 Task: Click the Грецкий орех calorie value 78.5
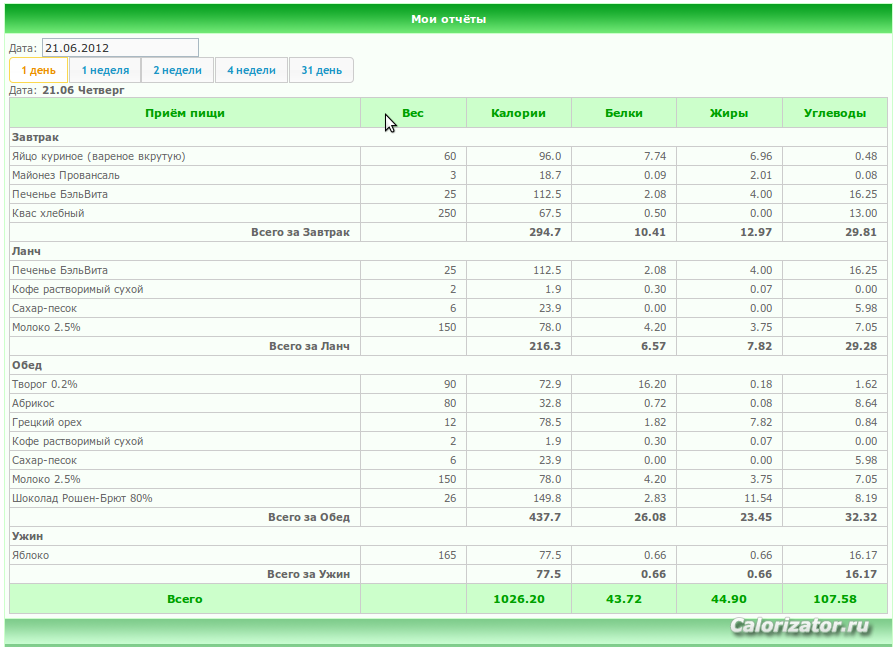(x=550, y=422)
